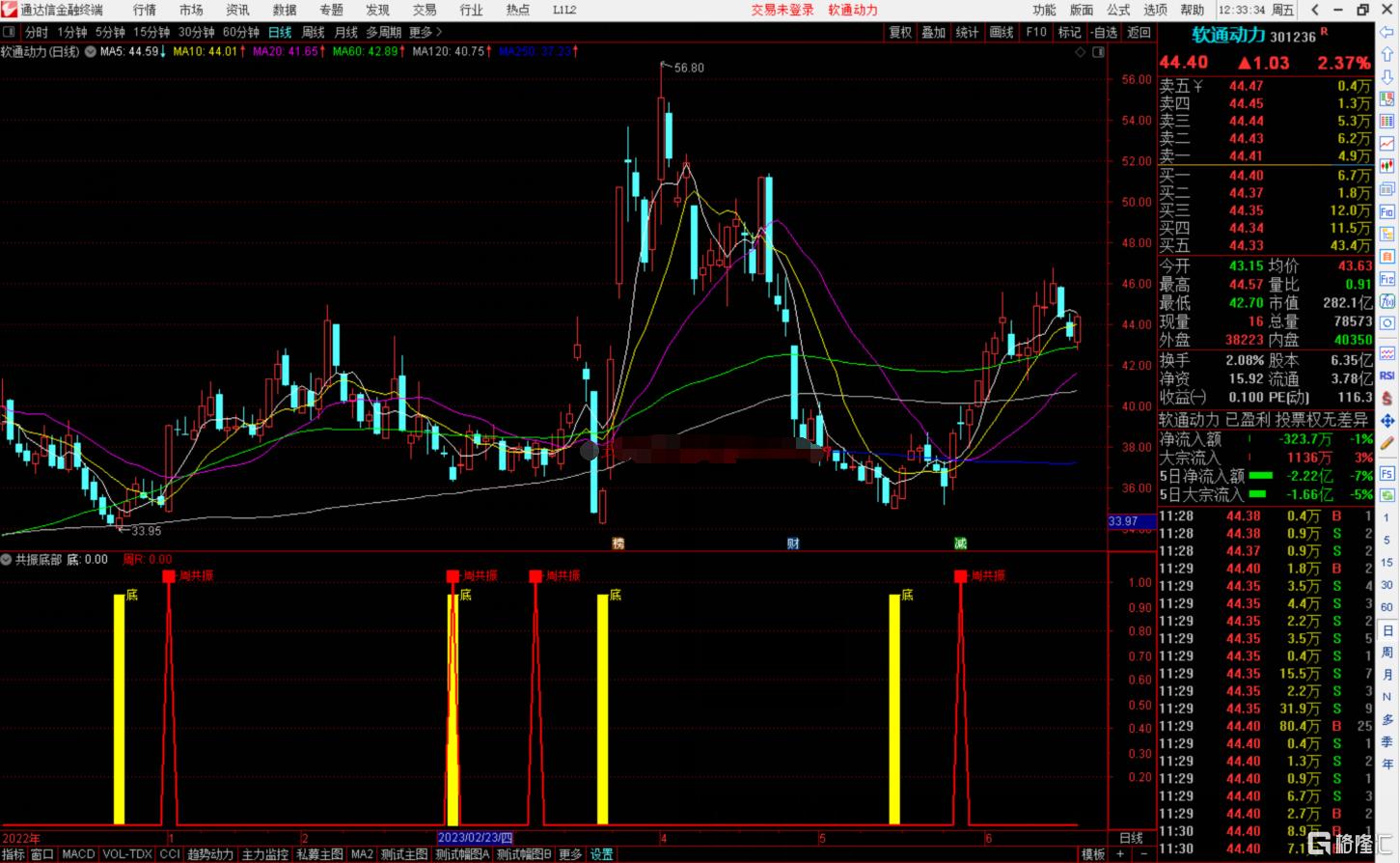Open the 市场 menu

[x=191, y=10]
